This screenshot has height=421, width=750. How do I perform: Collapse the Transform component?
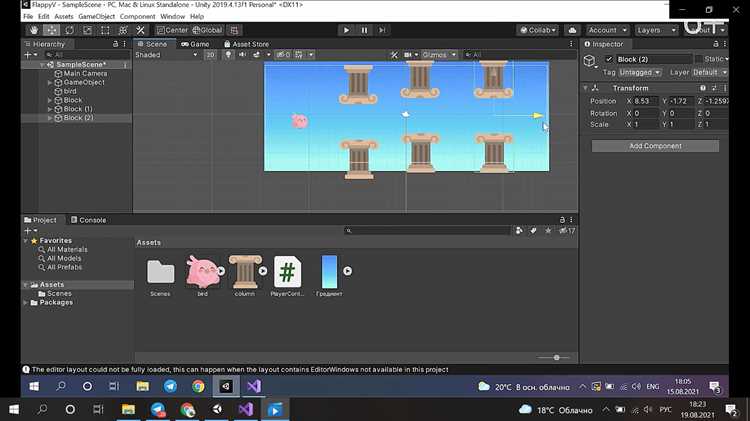(585, 88)
